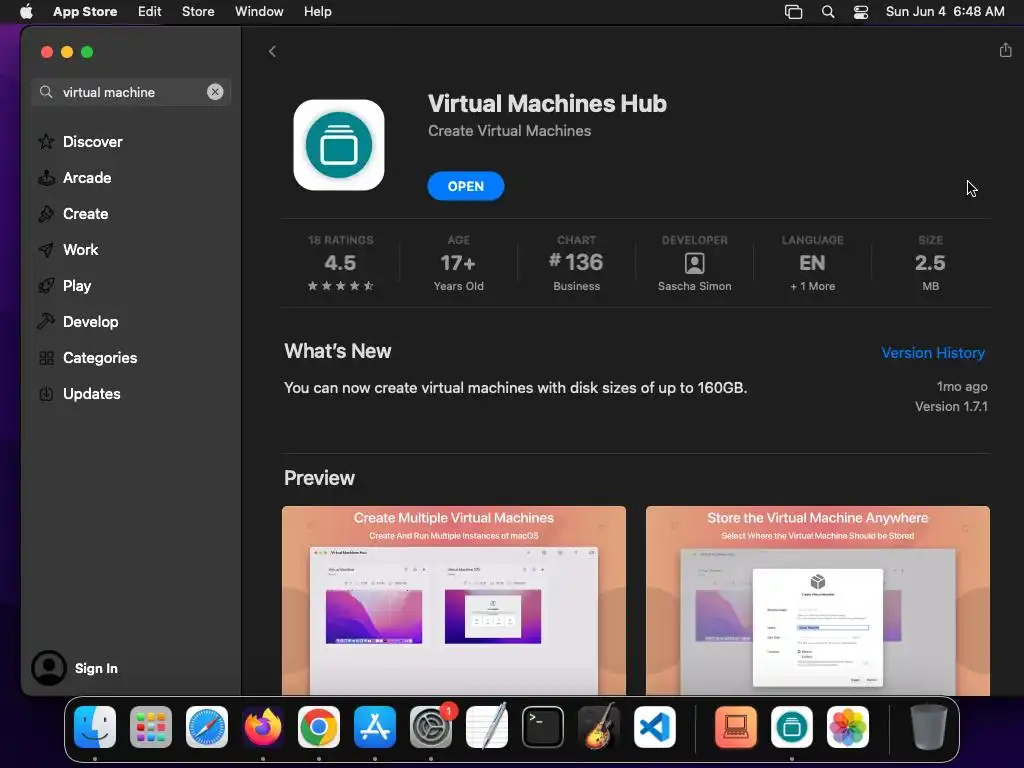Click the EN language info
1024x768 pixels.
[x=812, y=263]
